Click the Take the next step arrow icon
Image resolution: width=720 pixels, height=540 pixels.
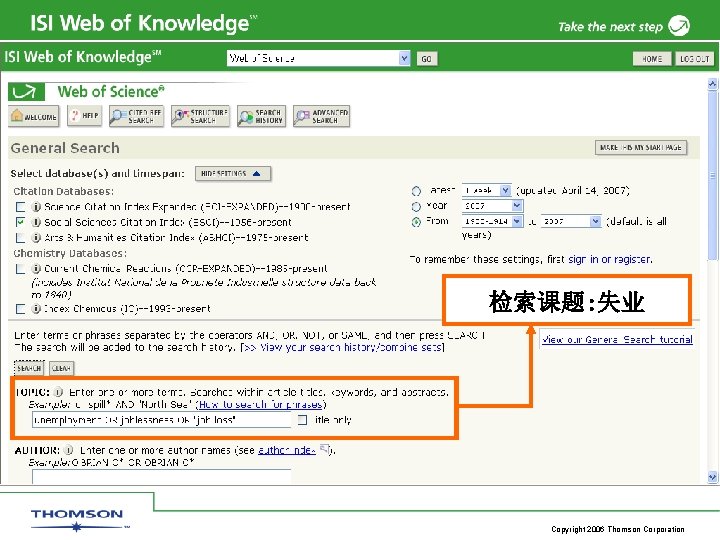(x=679, y=26)
